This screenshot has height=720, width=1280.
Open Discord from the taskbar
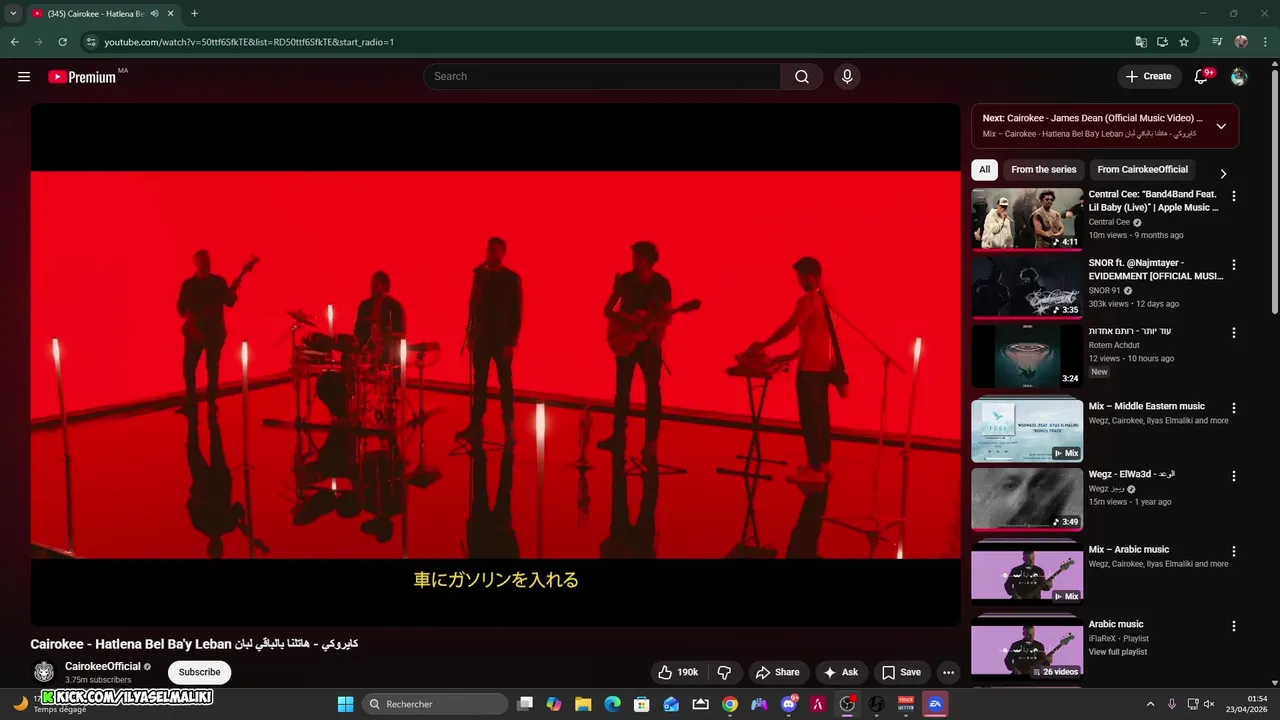(788, 704)
